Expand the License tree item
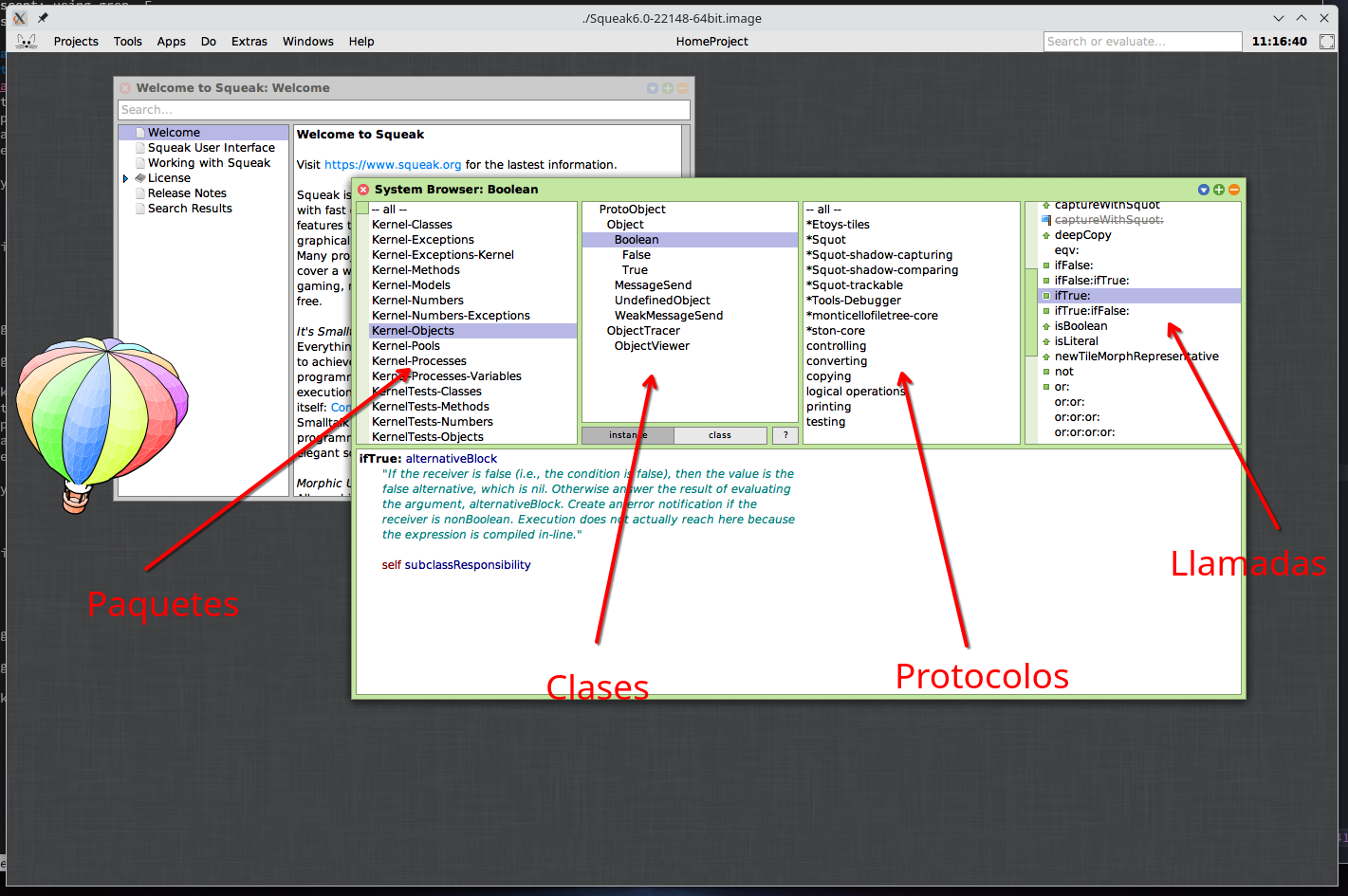Image resolution: width=1348 pixels, height=896 pixels. coord(125,178)
